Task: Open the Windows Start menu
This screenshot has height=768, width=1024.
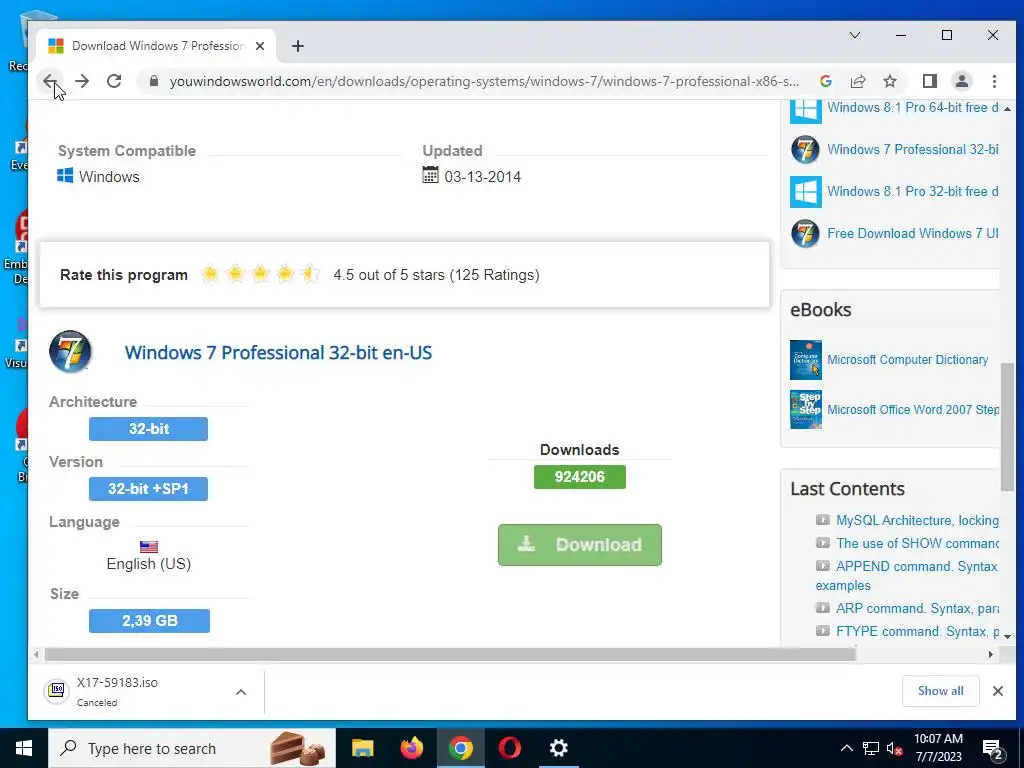Action: pos(24,748)
